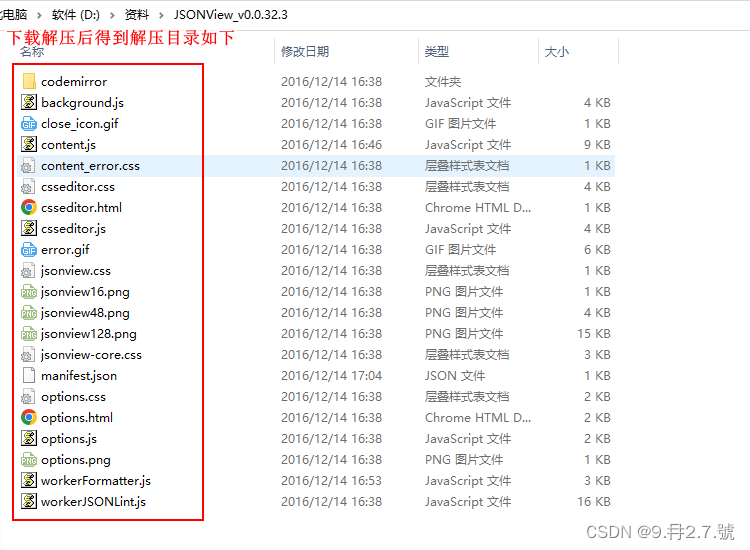Click the jsonview128.png image icon
The image size is (750, 550).
[29, 334]
